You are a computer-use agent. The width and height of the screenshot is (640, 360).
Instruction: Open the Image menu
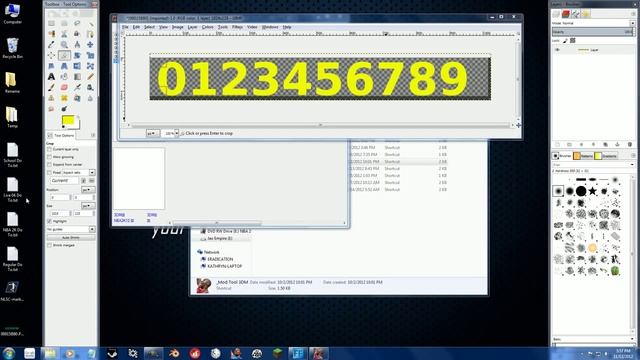click(178, 27)
